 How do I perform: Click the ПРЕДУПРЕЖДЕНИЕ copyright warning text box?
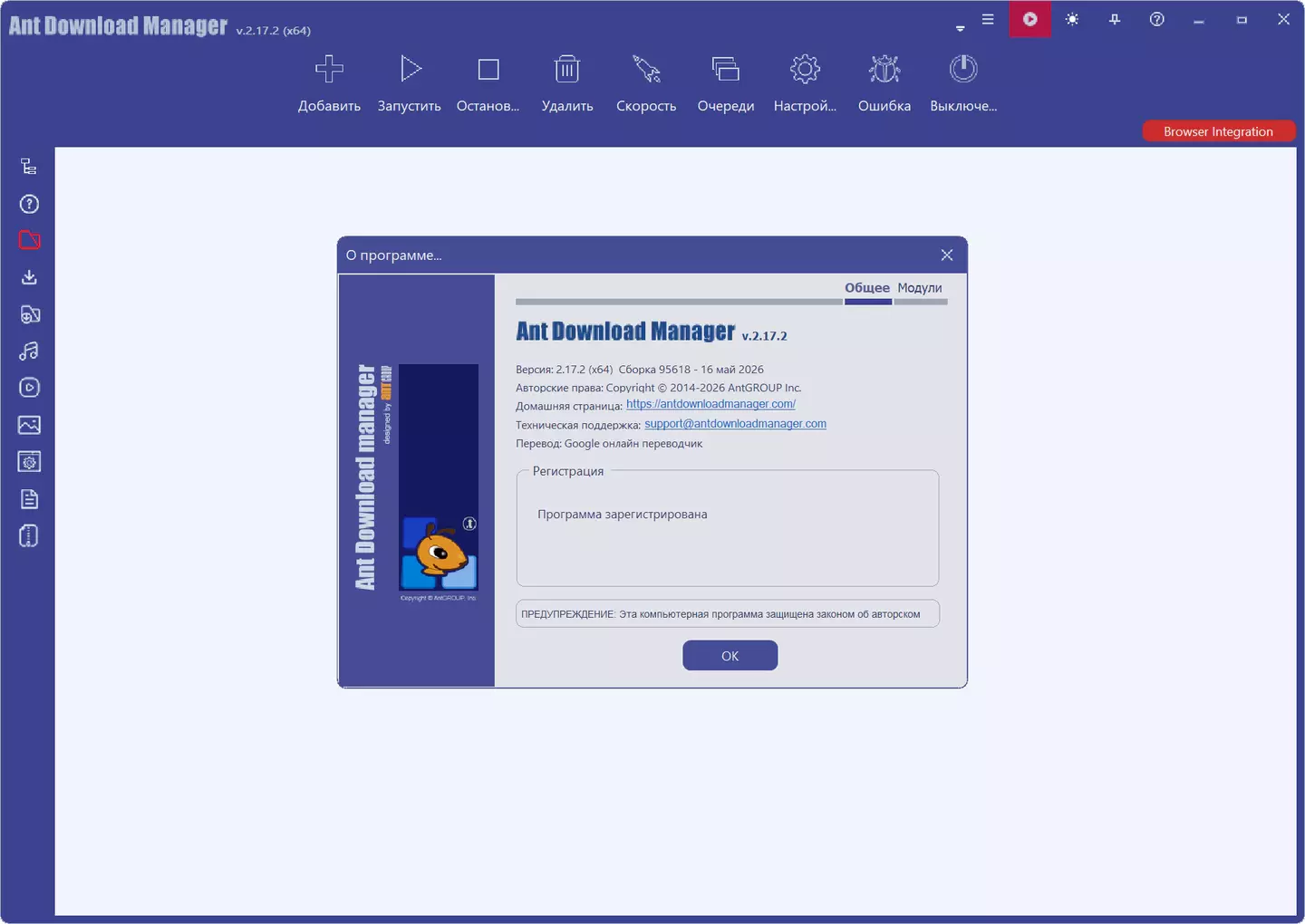click(x=728, y=614)
